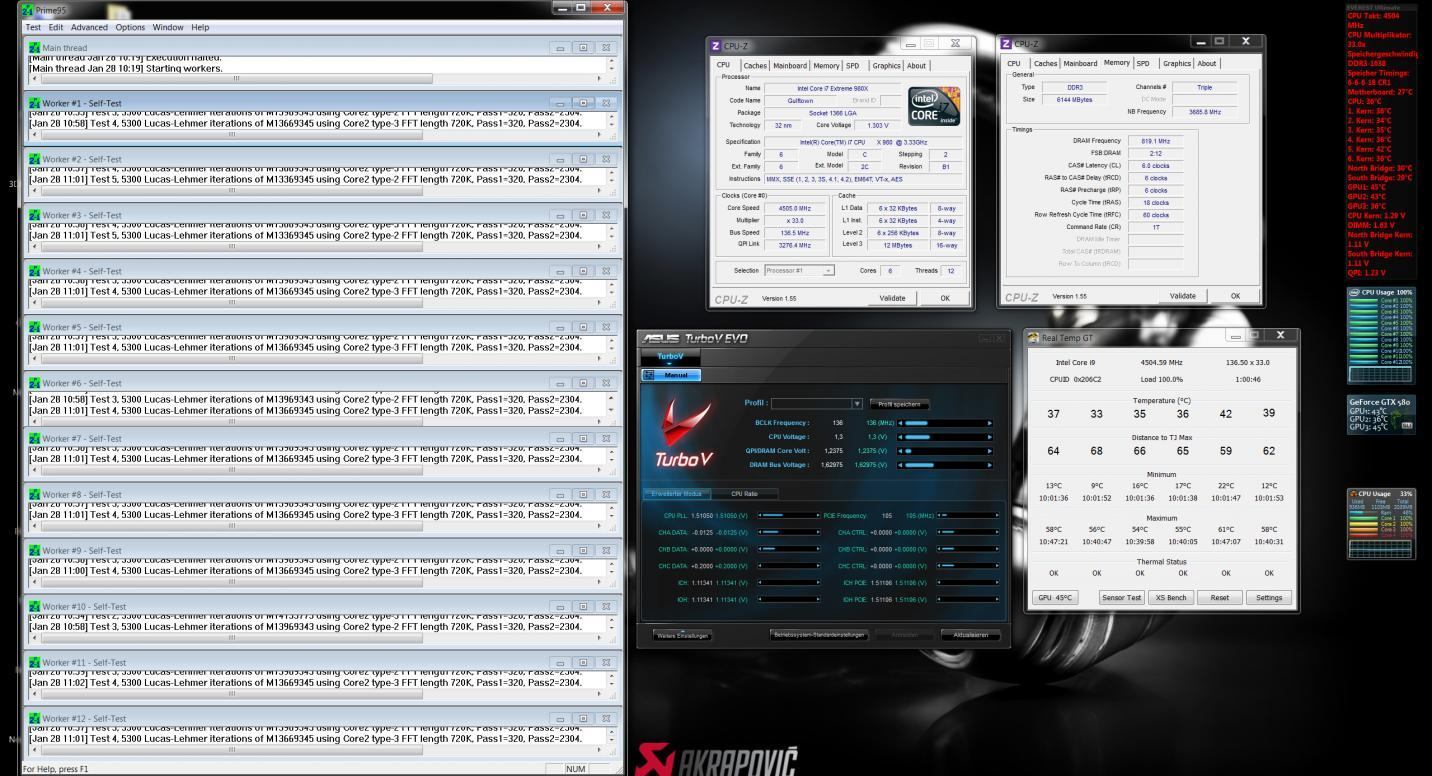Open Settings in Real Temp GT
This screenshot has width=1432, height=776.
(x=1269, y=597)
